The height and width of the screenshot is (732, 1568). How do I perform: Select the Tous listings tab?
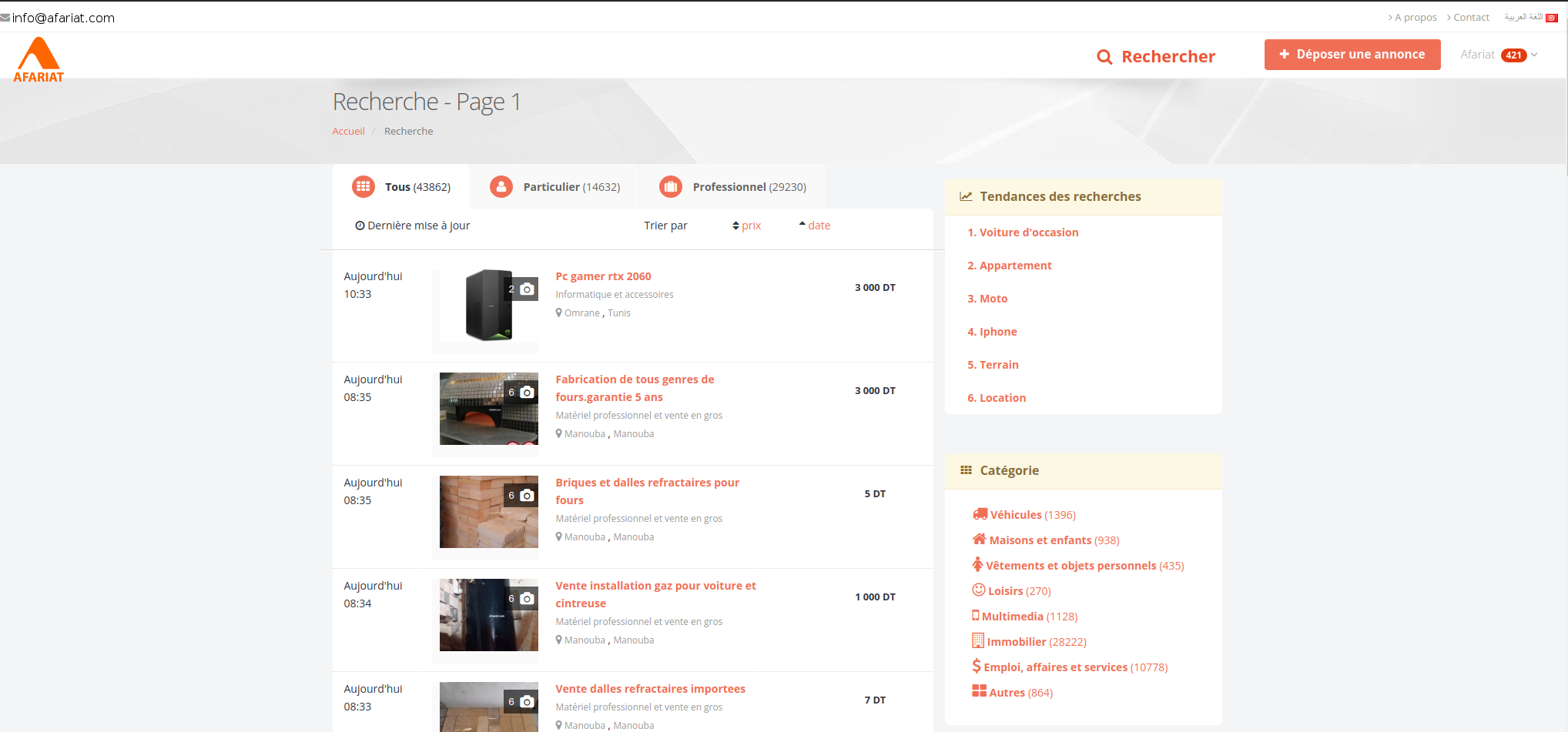click(x=401, y=187)
